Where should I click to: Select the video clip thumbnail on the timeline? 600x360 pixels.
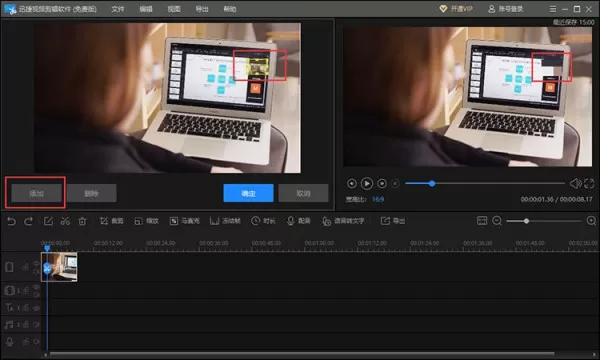pos(59,267)
